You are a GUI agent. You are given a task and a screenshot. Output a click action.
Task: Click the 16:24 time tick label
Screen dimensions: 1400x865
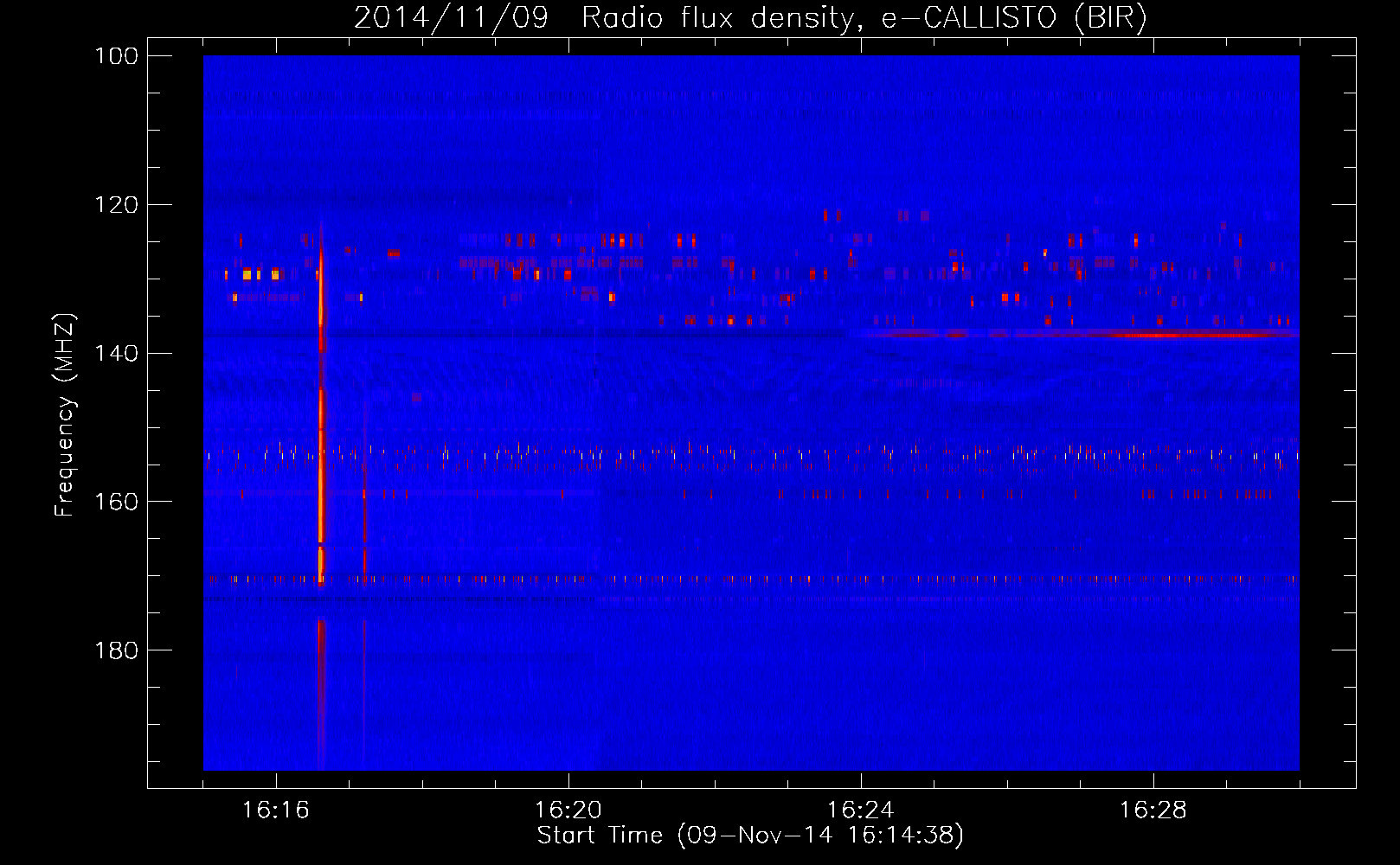pyautogui.click(x=861, y=810)
